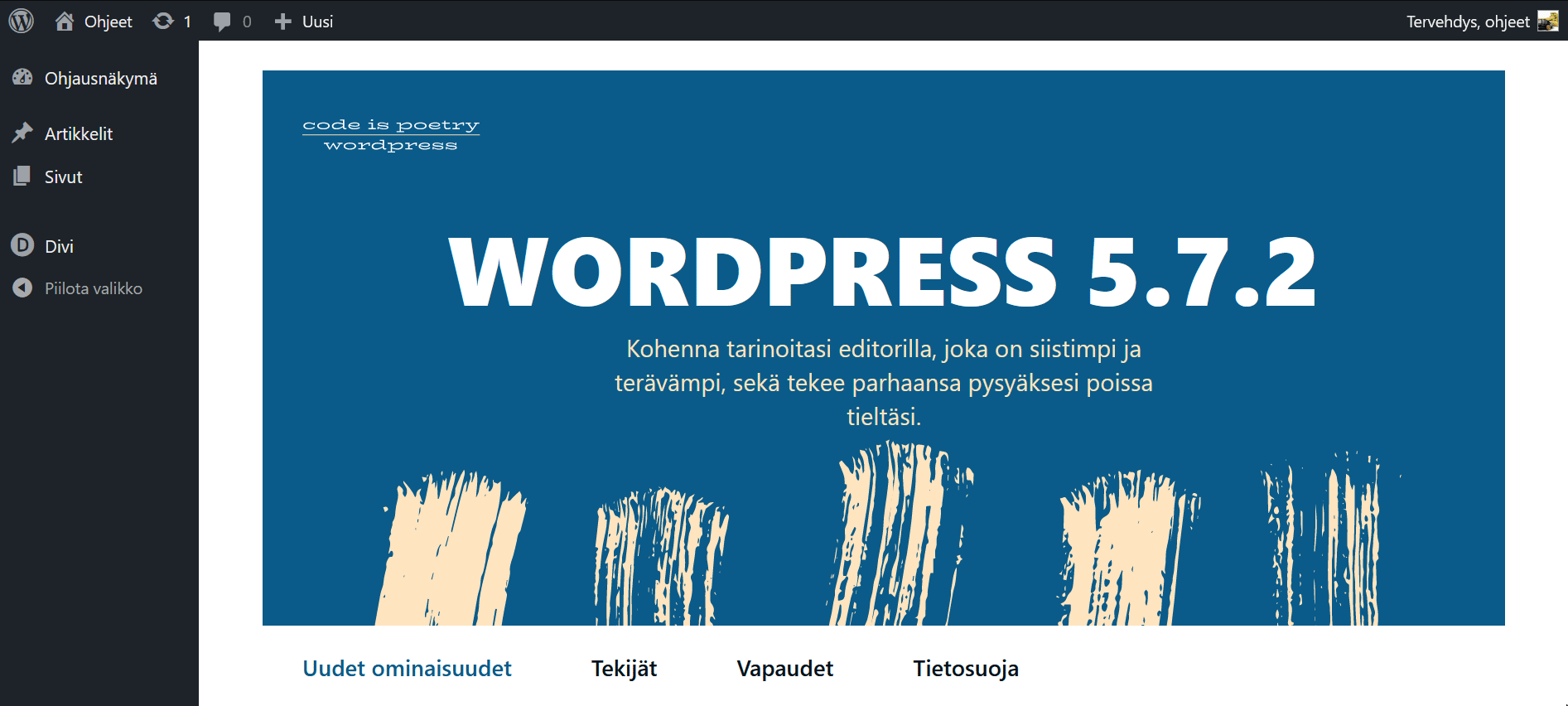Click the user avatar thumbnail
This screenshot has width=1568, height=706.
(x=1547, y=21)
